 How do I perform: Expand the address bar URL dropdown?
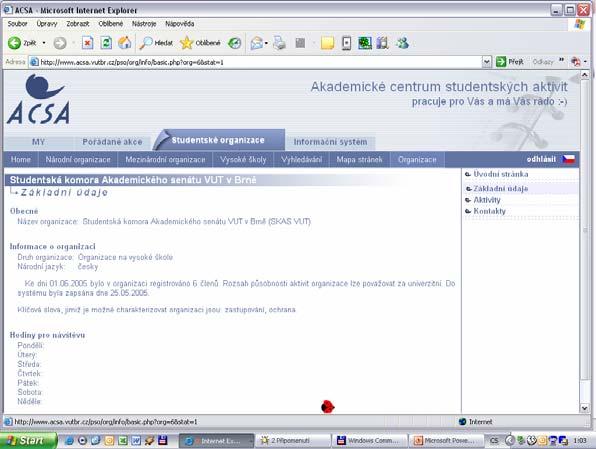[486, 62]
